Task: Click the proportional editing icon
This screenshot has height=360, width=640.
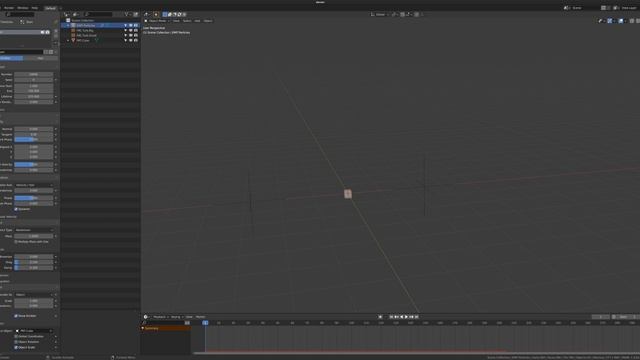Action: click(416, 14)
